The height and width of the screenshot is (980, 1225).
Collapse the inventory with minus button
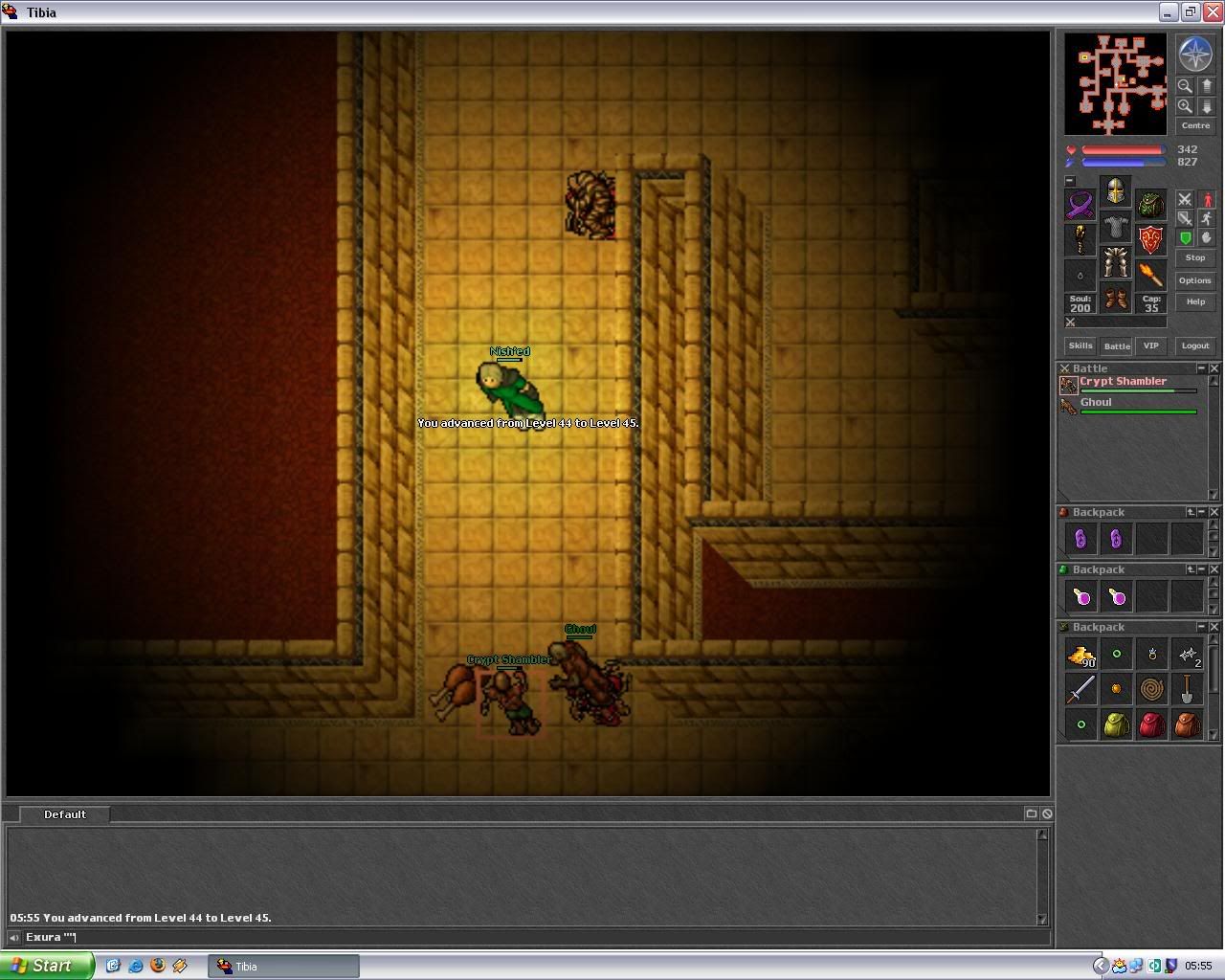[1070, 181]
